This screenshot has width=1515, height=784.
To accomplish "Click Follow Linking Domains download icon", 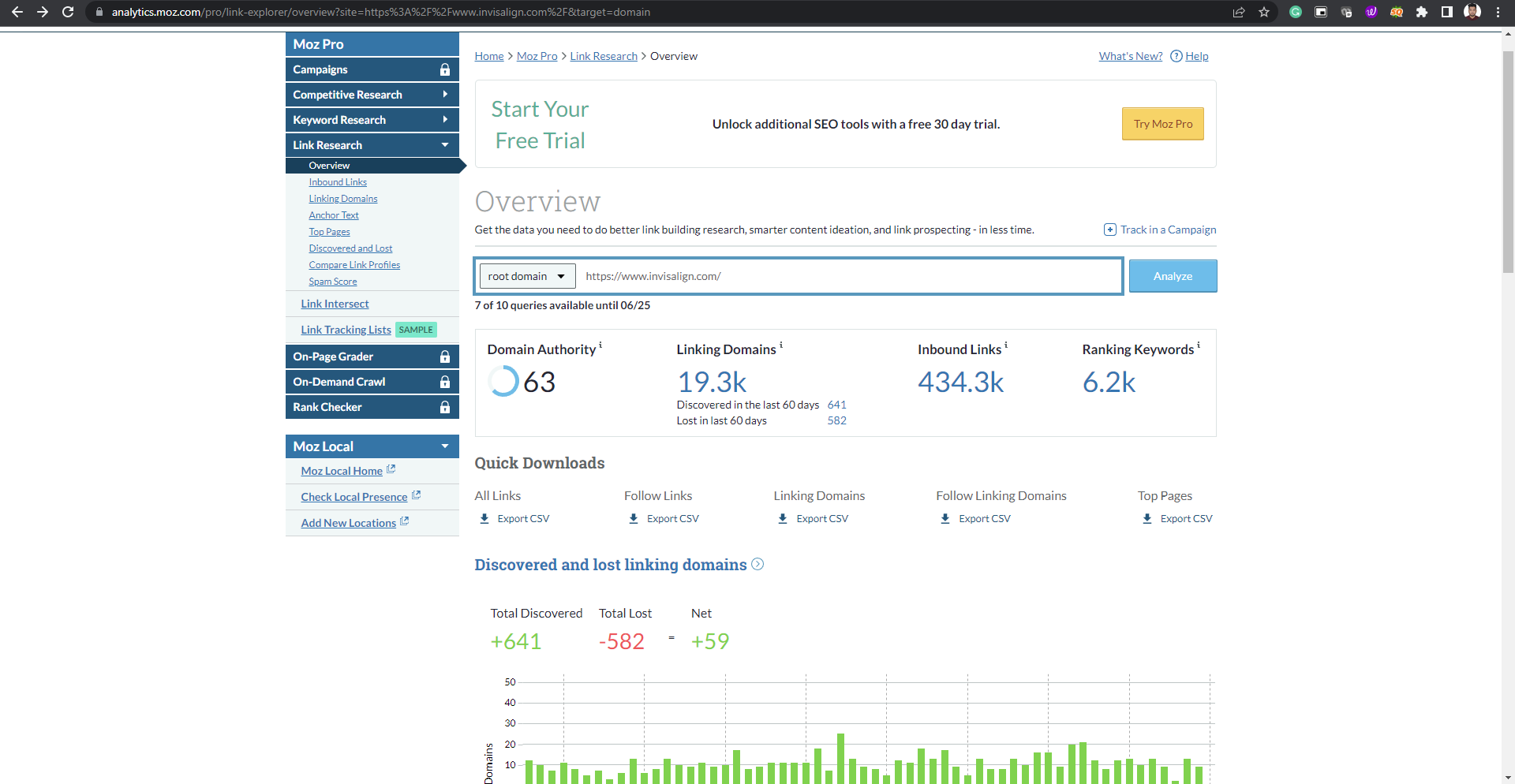I will [945, 518].
